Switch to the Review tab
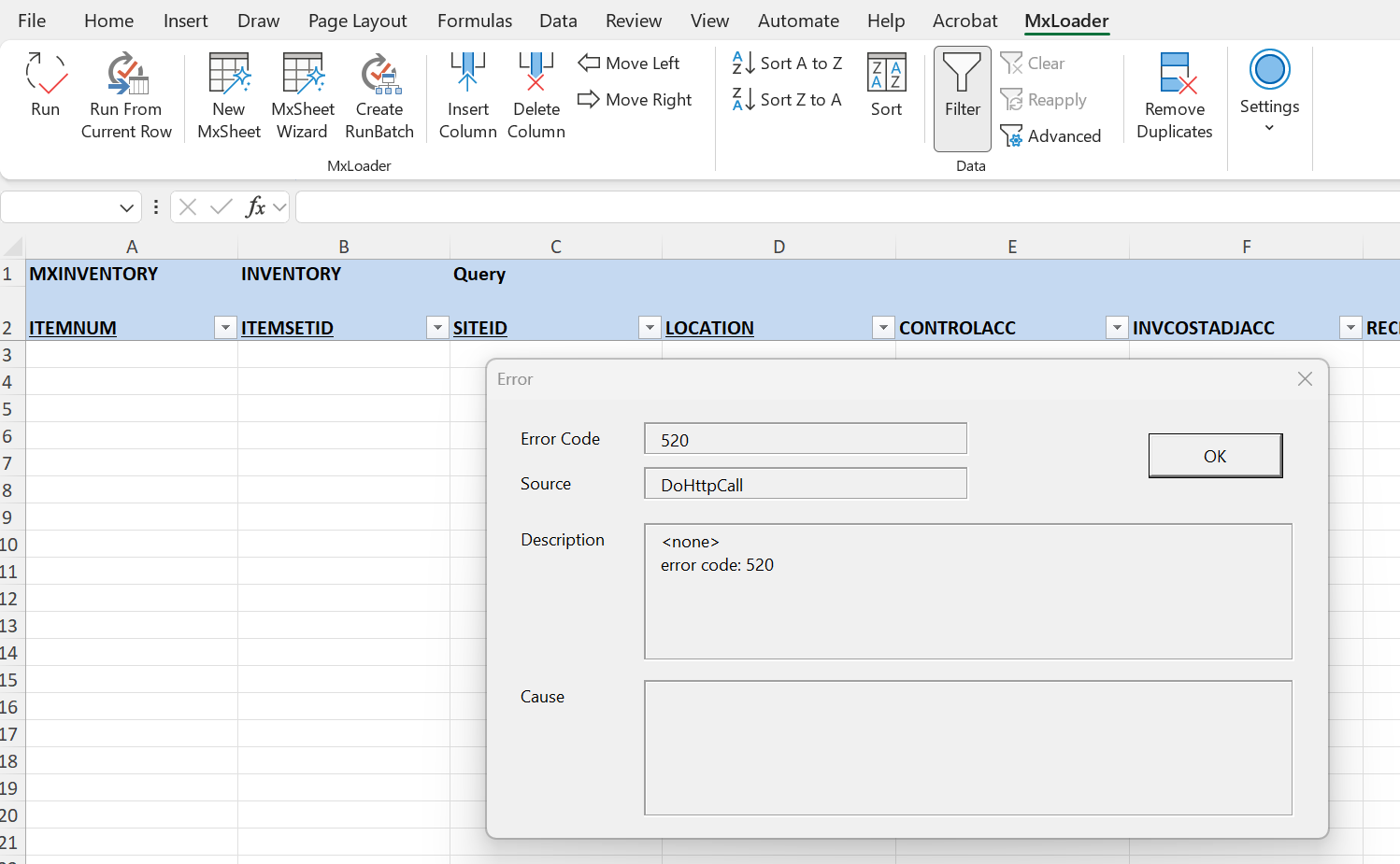 [x=634, y=21]
